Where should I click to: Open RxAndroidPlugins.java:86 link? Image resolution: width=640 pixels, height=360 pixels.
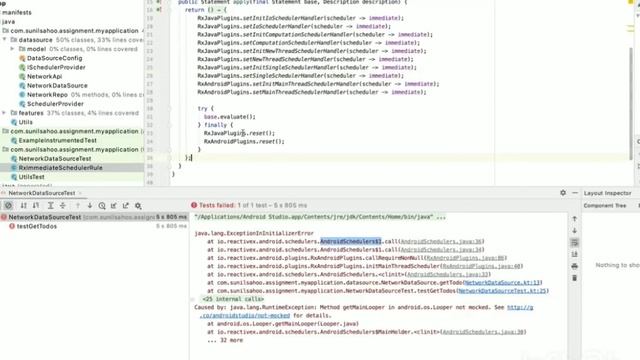point(465,258)
